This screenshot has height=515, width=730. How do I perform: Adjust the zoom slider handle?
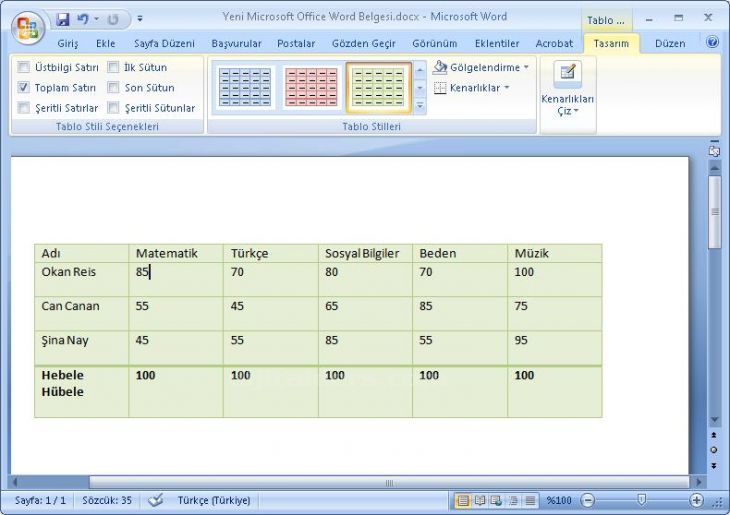[642, 500]
